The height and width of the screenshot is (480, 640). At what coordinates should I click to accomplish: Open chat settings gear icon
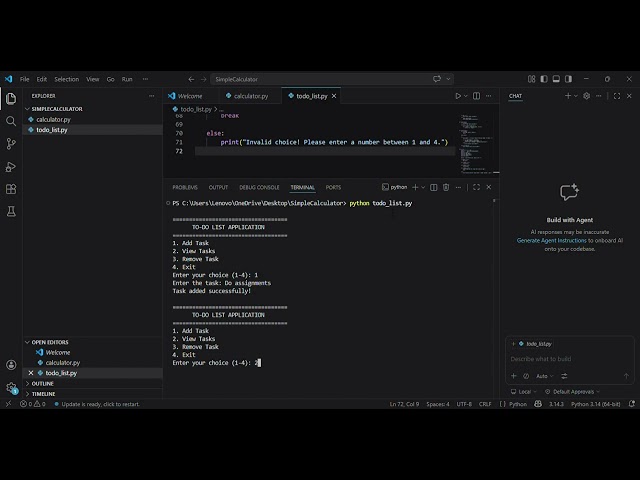(587, 96)
